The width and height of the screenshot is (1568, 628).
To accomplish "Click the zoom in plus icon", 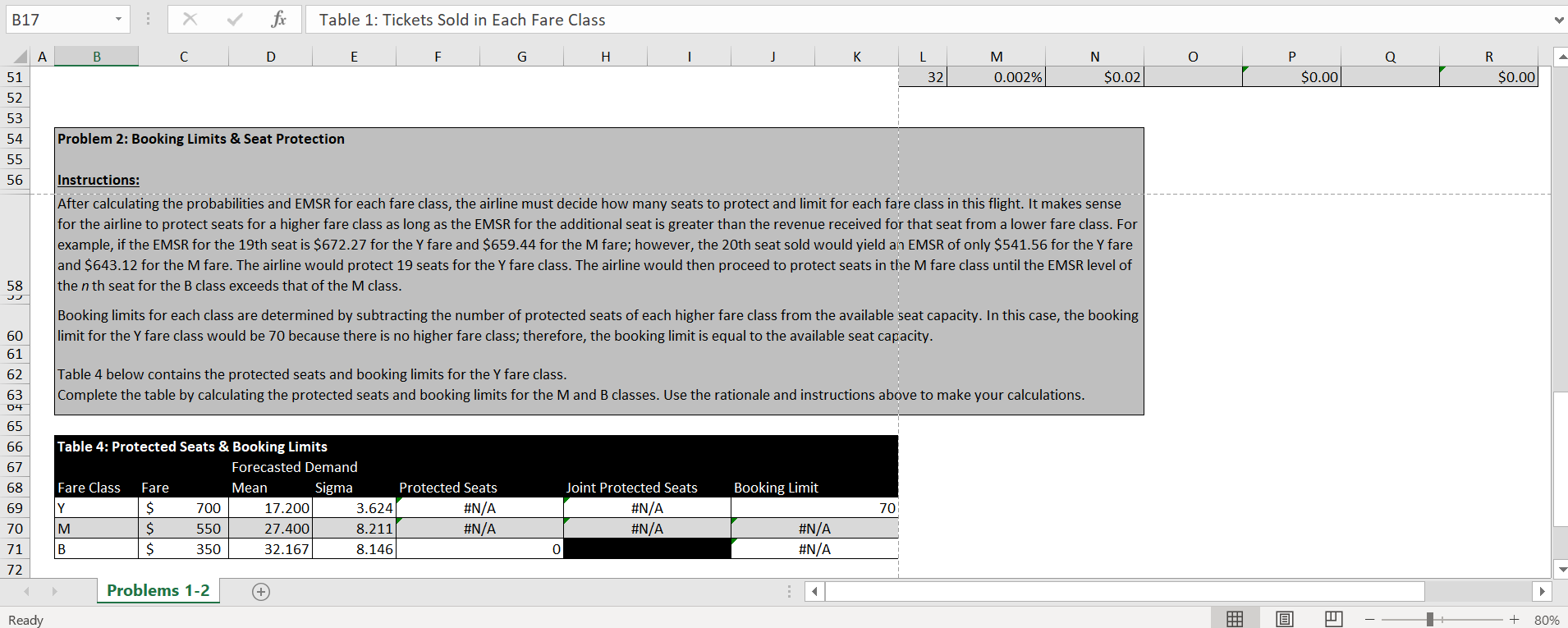I will (1514, 619).
